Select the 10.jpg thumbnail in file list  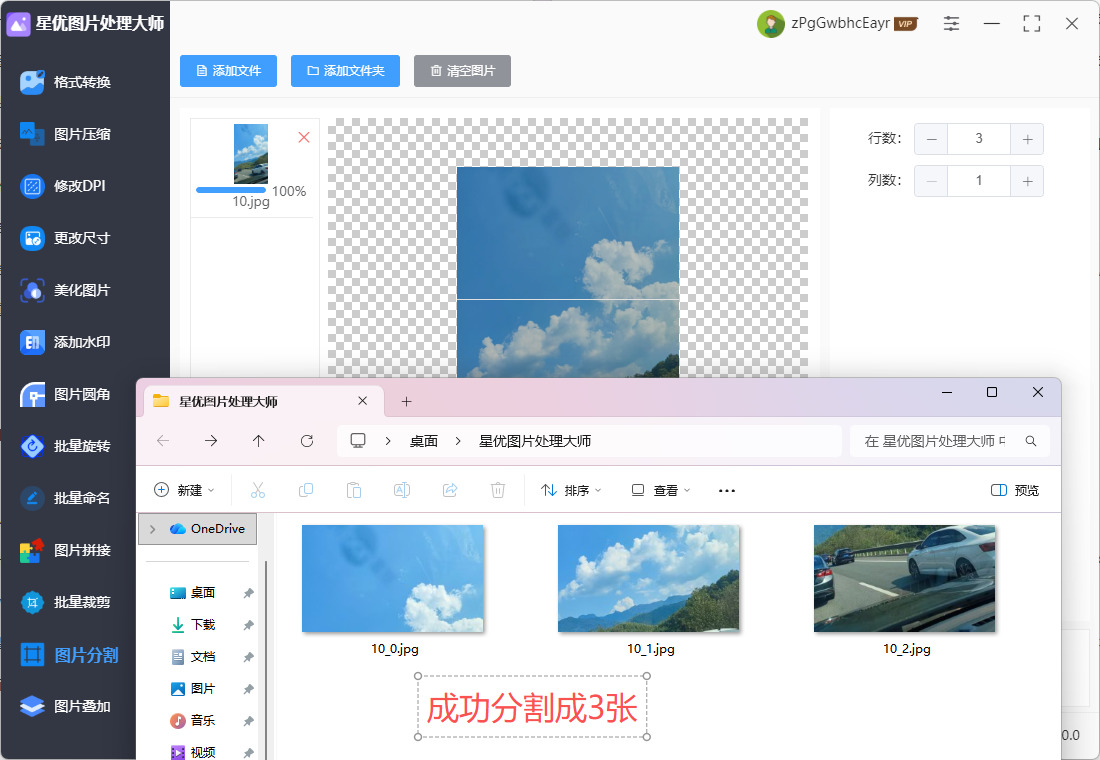250,154
